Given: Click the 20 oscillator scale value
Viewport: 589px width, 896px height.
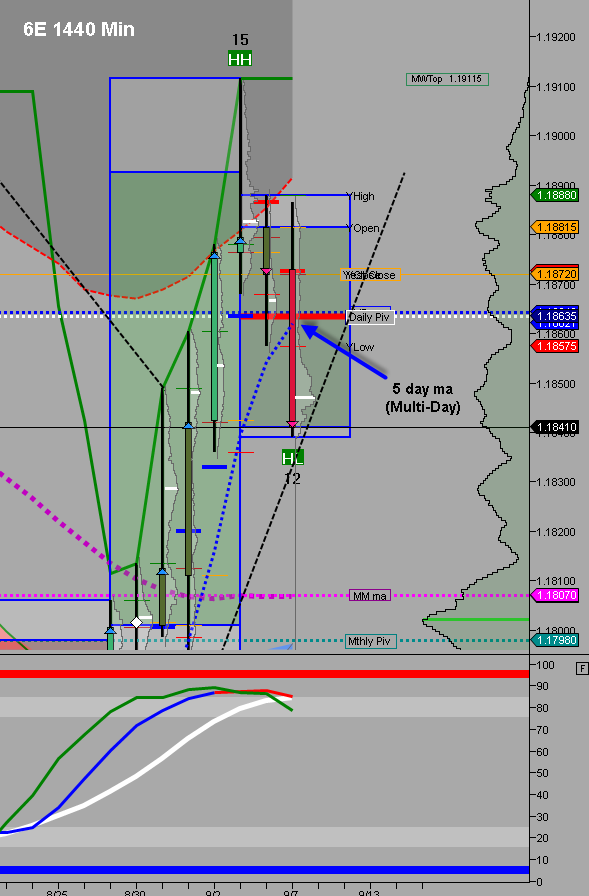Looking at the screenshot, I should point(543,838).
